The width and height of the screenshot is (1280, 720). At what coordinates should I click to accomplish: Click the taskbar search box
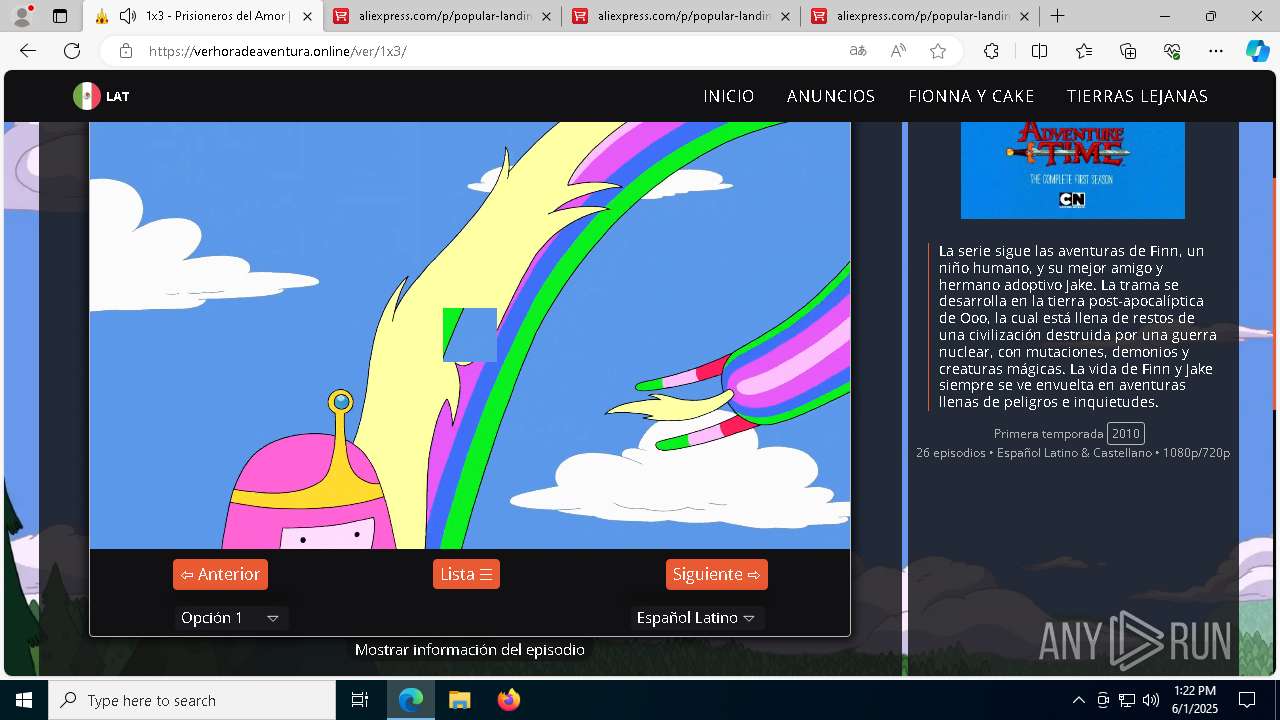pos(192,700)
